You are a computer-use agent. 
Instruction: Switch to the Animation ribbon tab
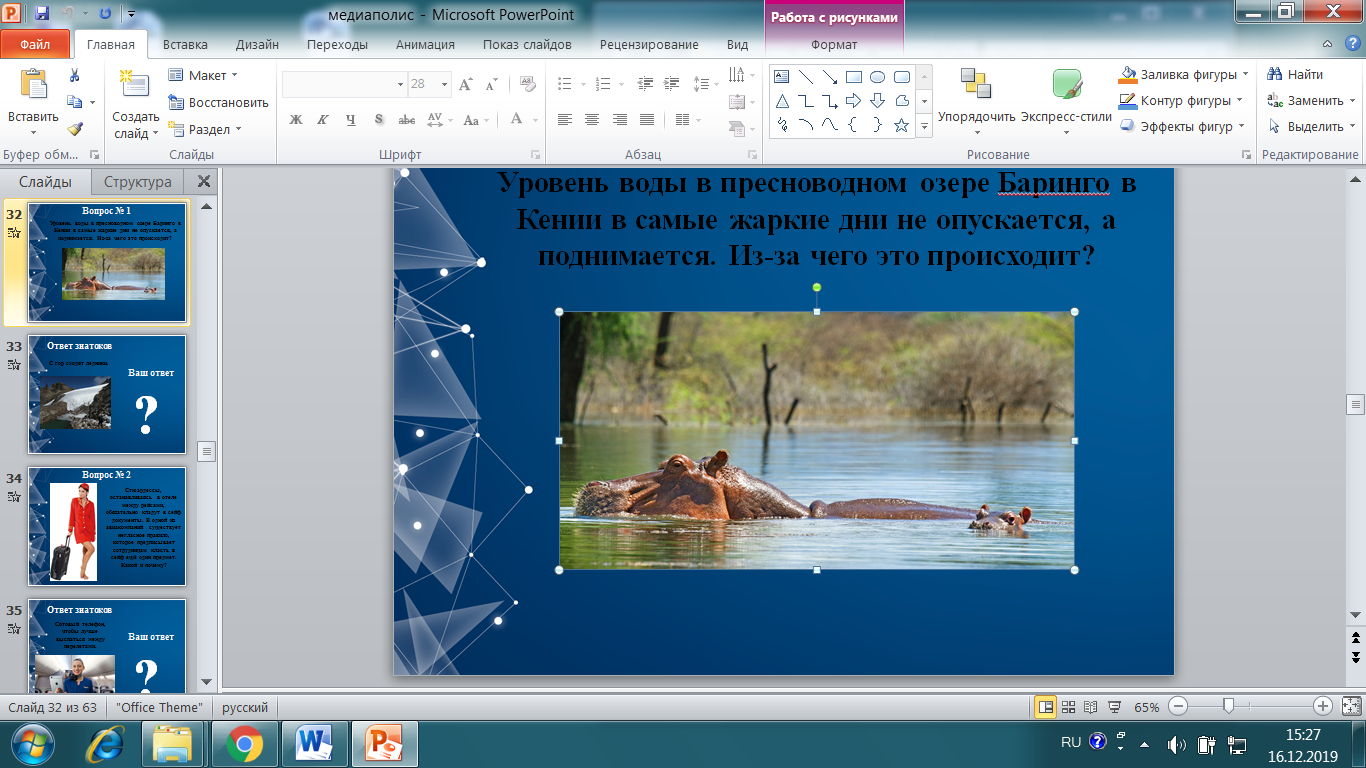click(x=425, y=44)
